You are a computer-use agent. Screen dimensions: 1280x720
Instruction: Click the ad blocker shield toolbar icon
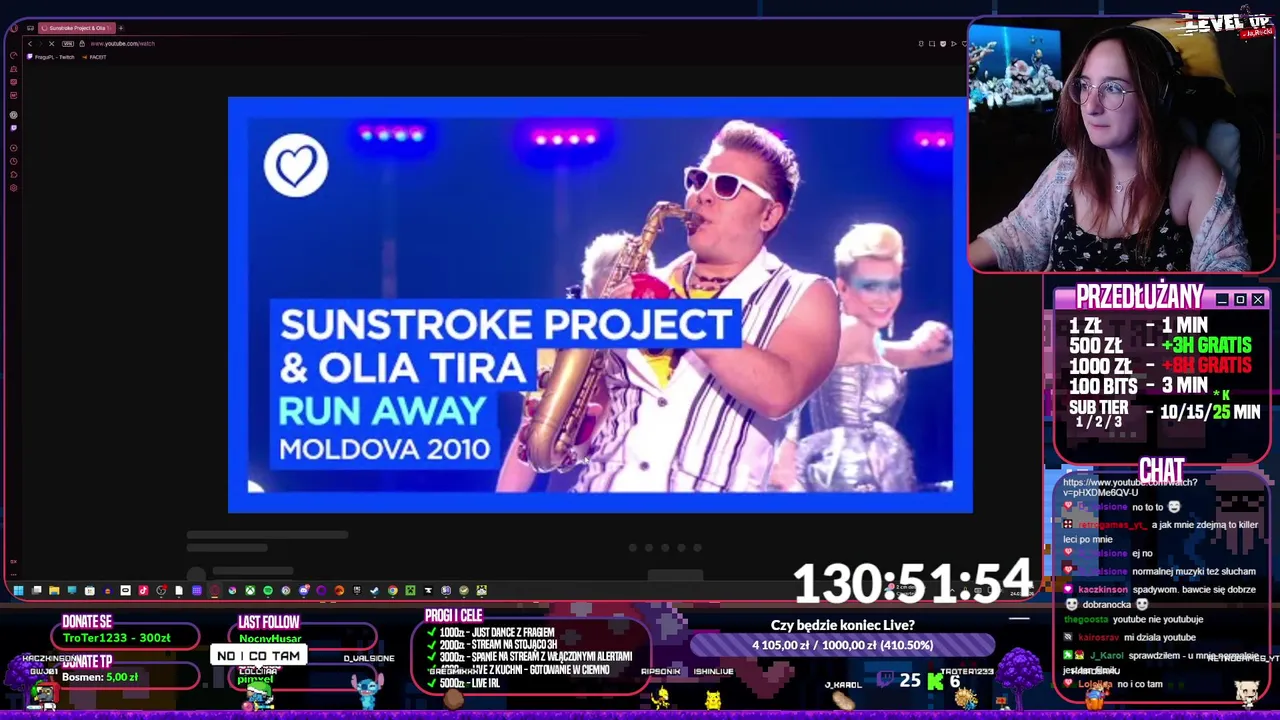(x=943, y=44)
